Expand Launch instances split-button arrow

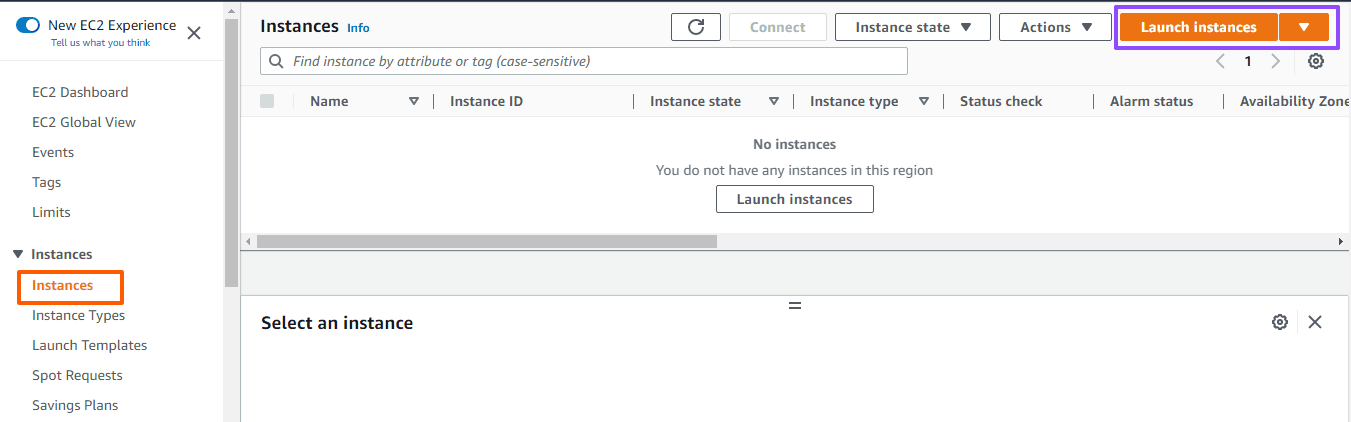point(1304,27)
